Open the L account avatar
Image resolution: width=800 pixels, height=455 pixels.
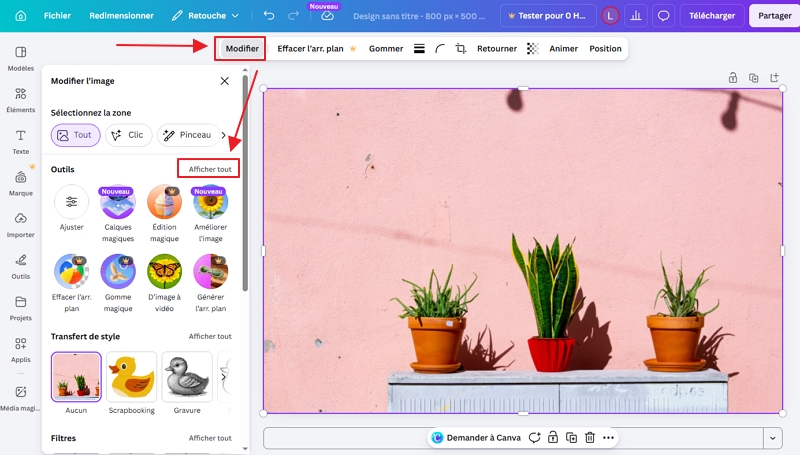click(610, 16)
